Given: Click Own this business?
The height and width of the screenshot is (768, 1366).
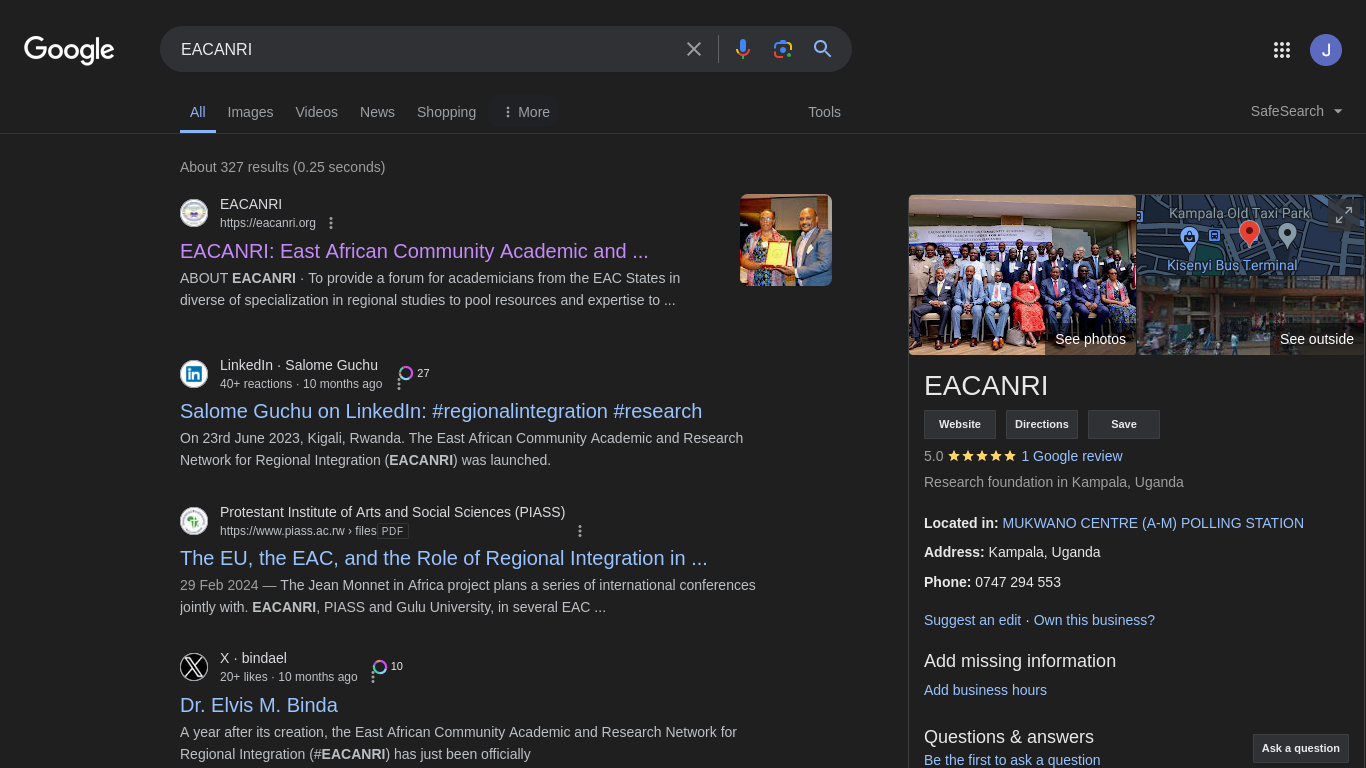Looking at the screenshot, I should 1094,620.
